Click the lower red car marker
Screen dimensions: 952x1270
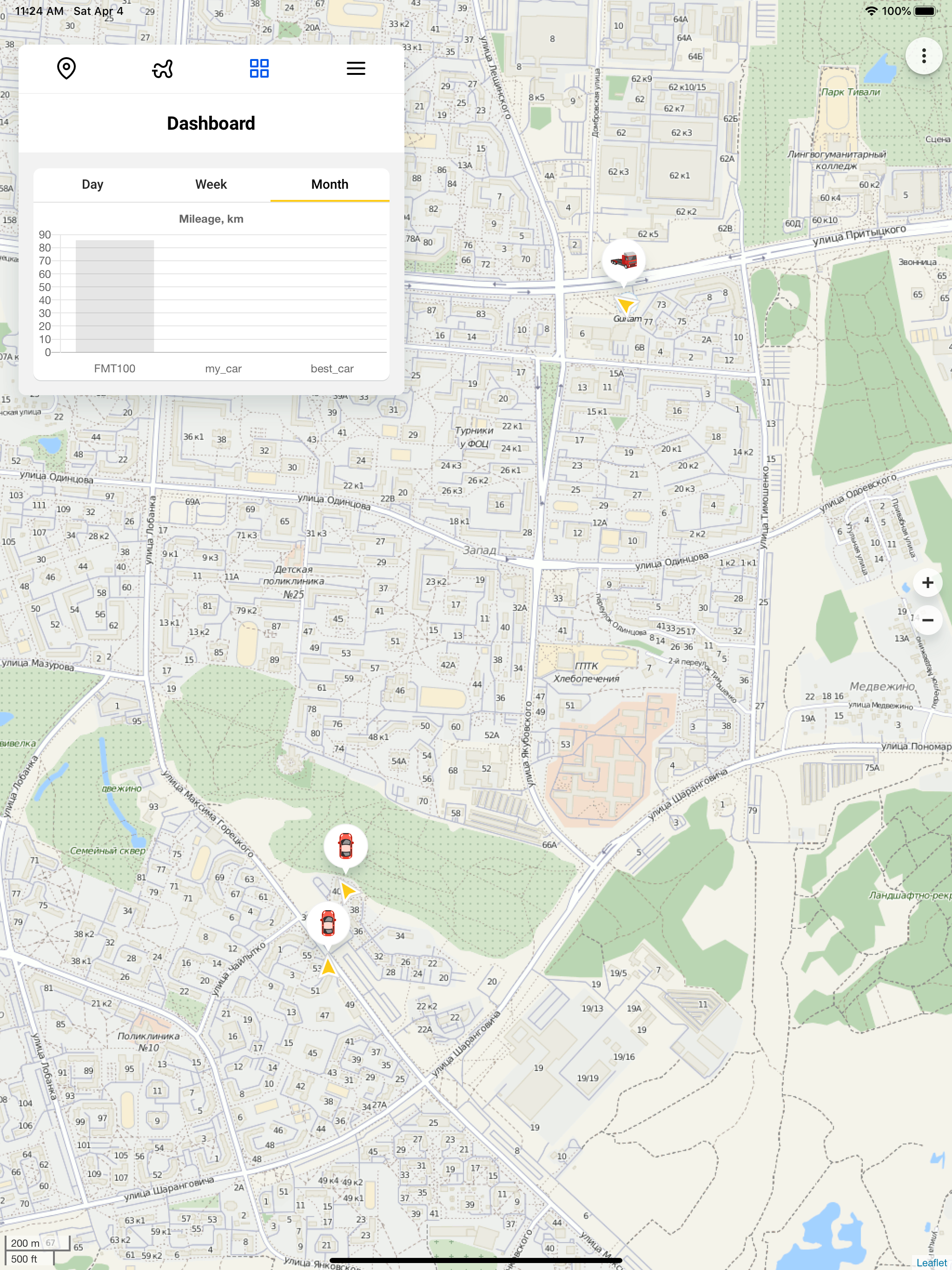point(328,923)
